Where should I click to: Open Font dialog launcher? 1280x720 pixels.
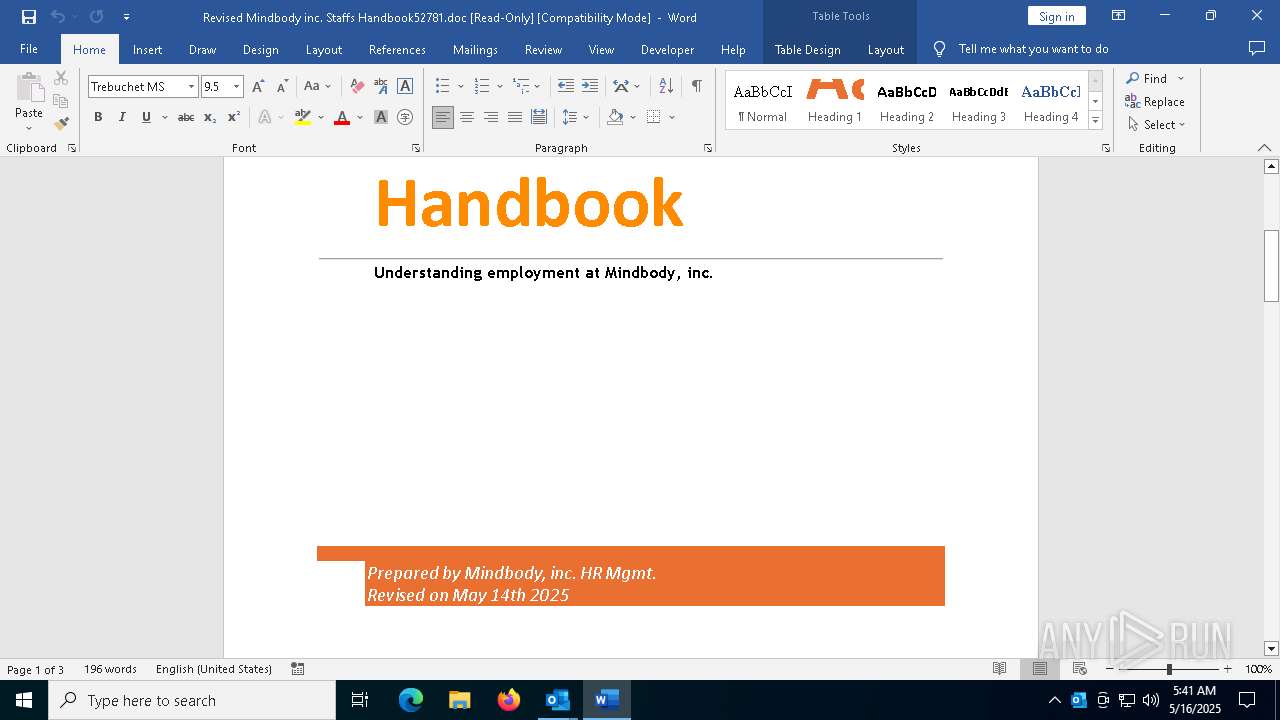coord(416,148)
